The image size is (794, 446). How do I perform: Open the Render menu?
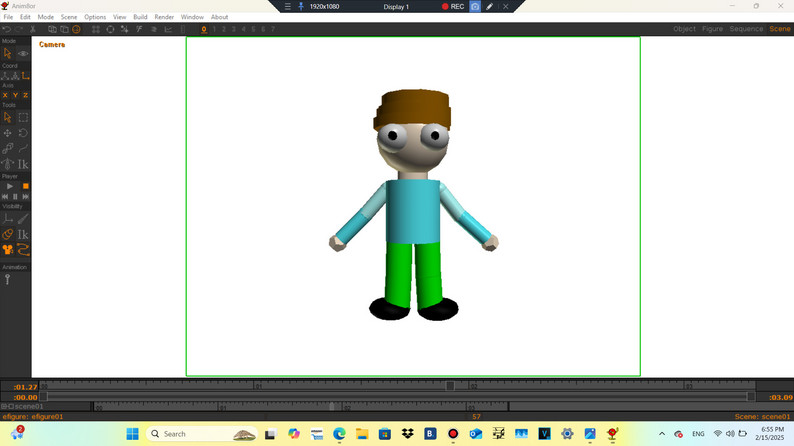point(164,17)
